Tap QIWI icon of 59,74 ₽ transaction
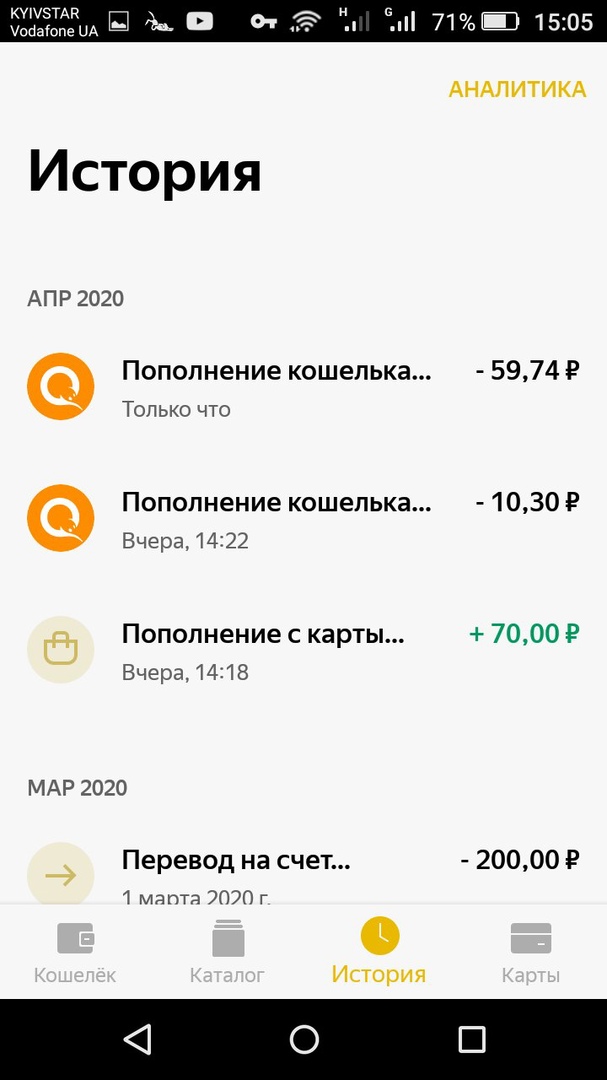Viewport: 607px width, 1080px height. (60, 387)
